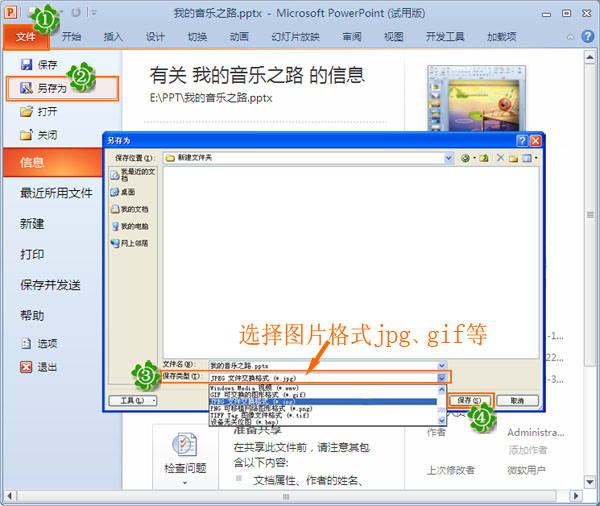Click the 检查问题 check for issues button
This screenshot has width=600, height=506.
(184, 453)
